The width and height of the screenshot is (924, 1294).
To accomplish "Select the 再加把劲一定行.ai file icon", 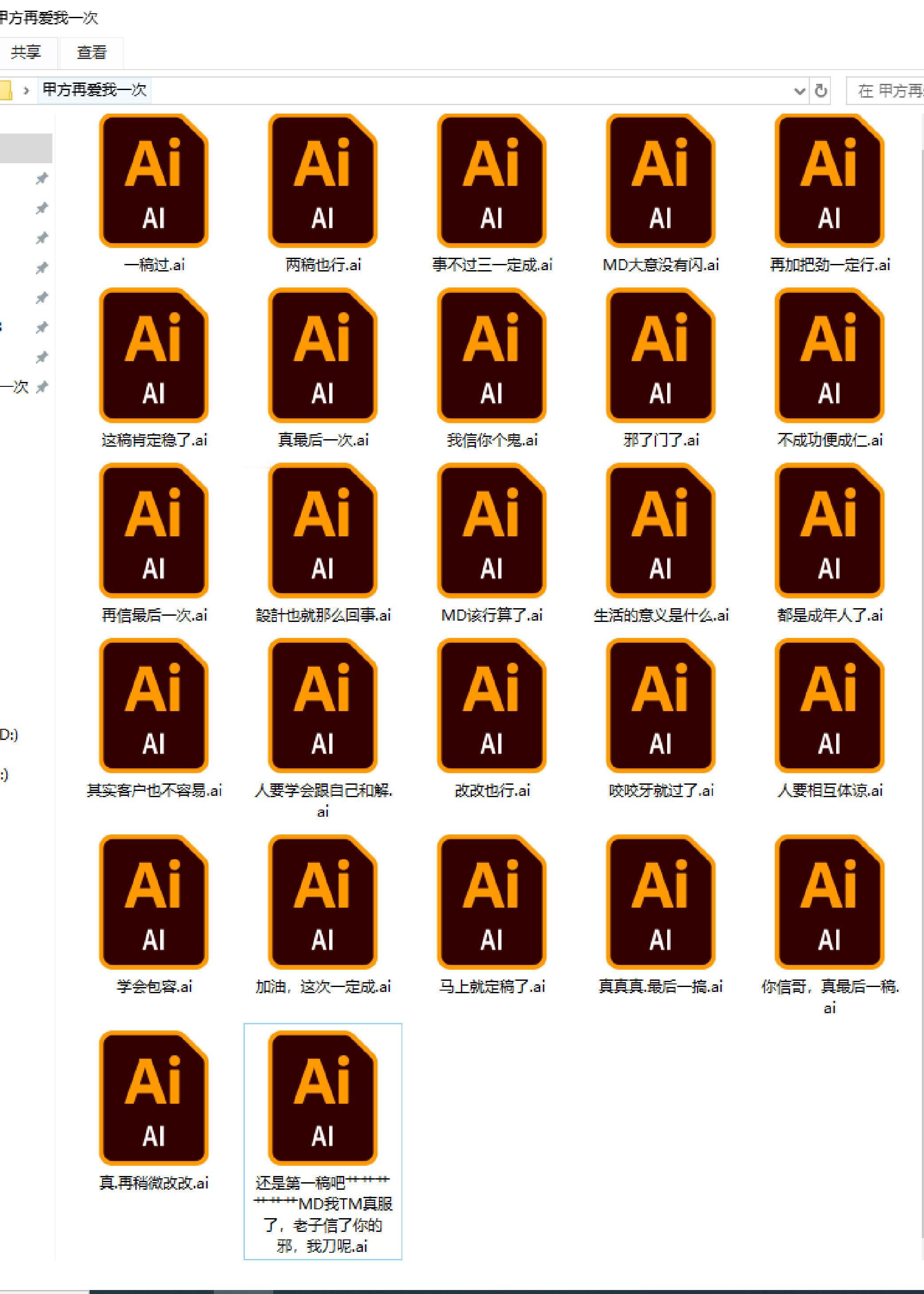I will 830,181.
